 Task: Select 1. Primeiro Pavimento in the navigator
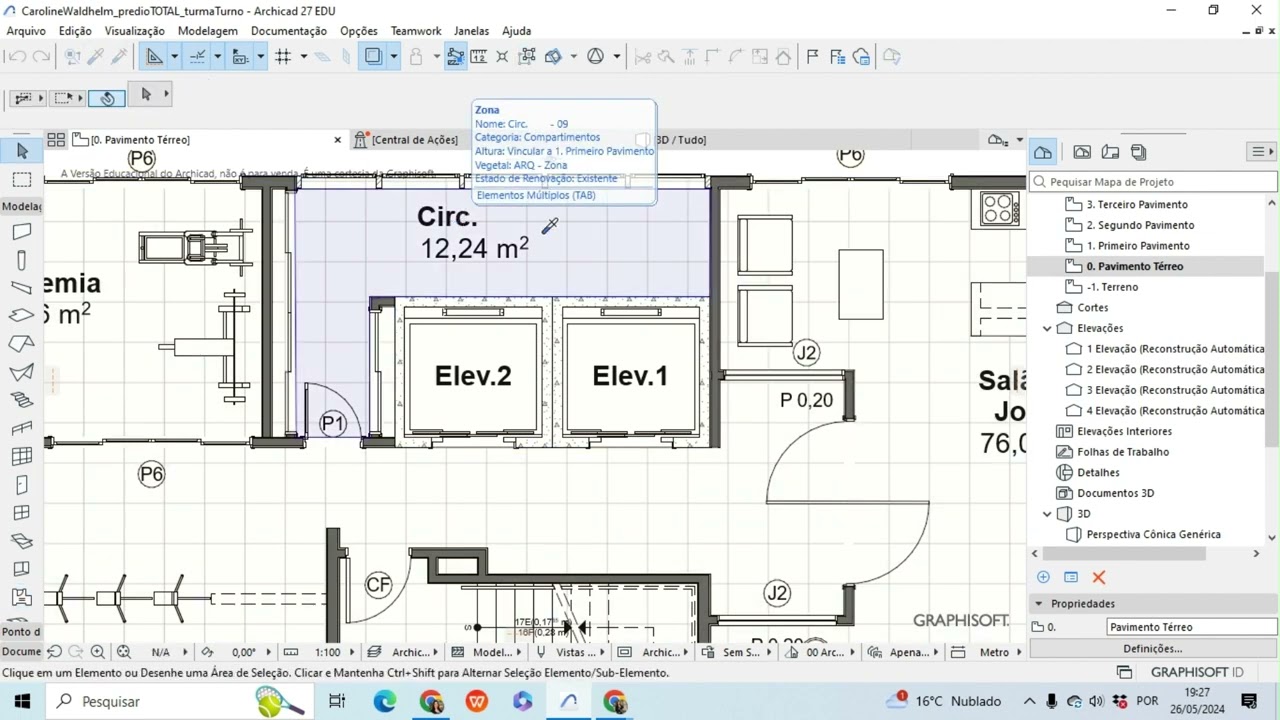coord(1138,246)
